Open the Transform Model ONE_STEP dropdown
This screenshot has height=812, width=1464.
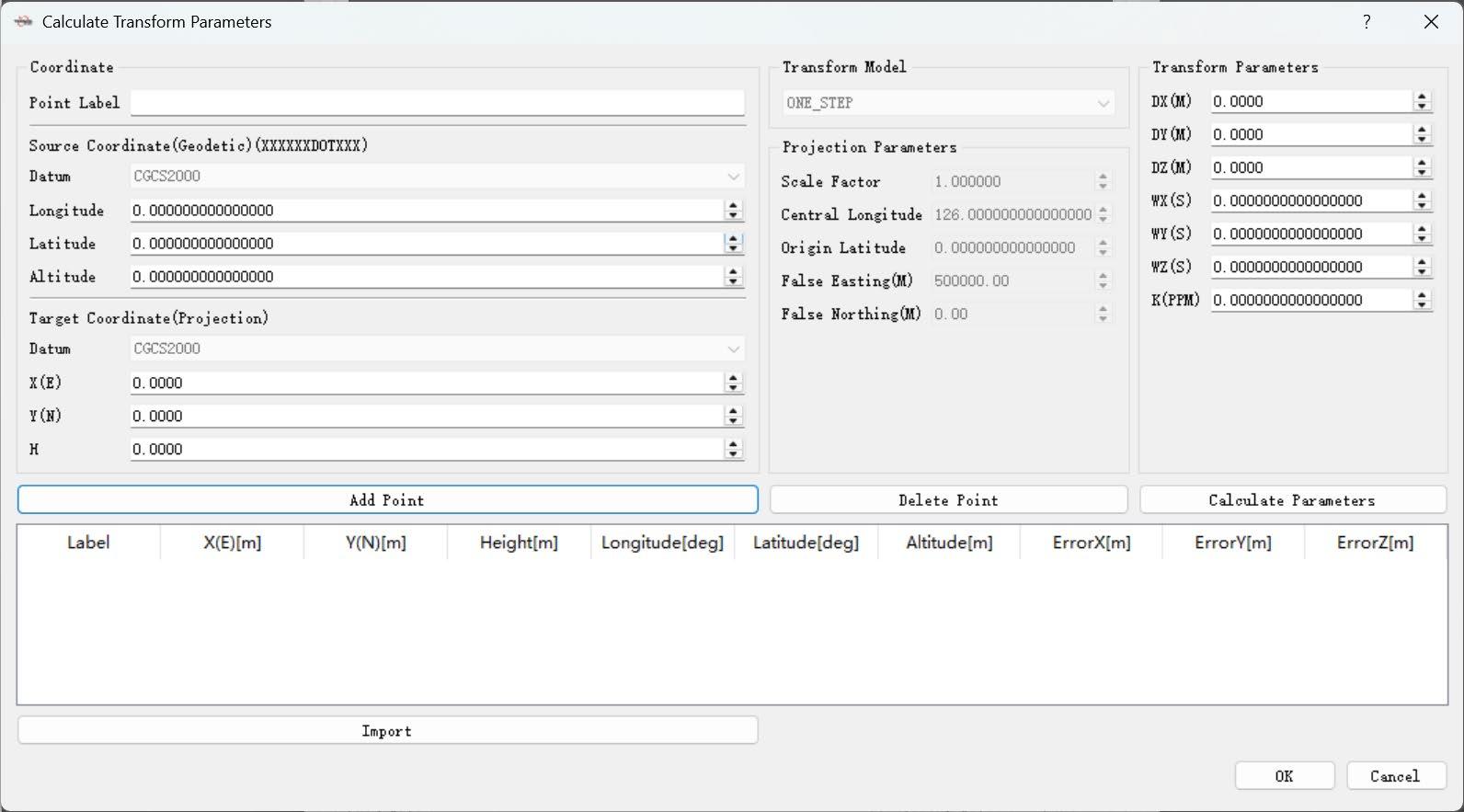pos(949,103)
